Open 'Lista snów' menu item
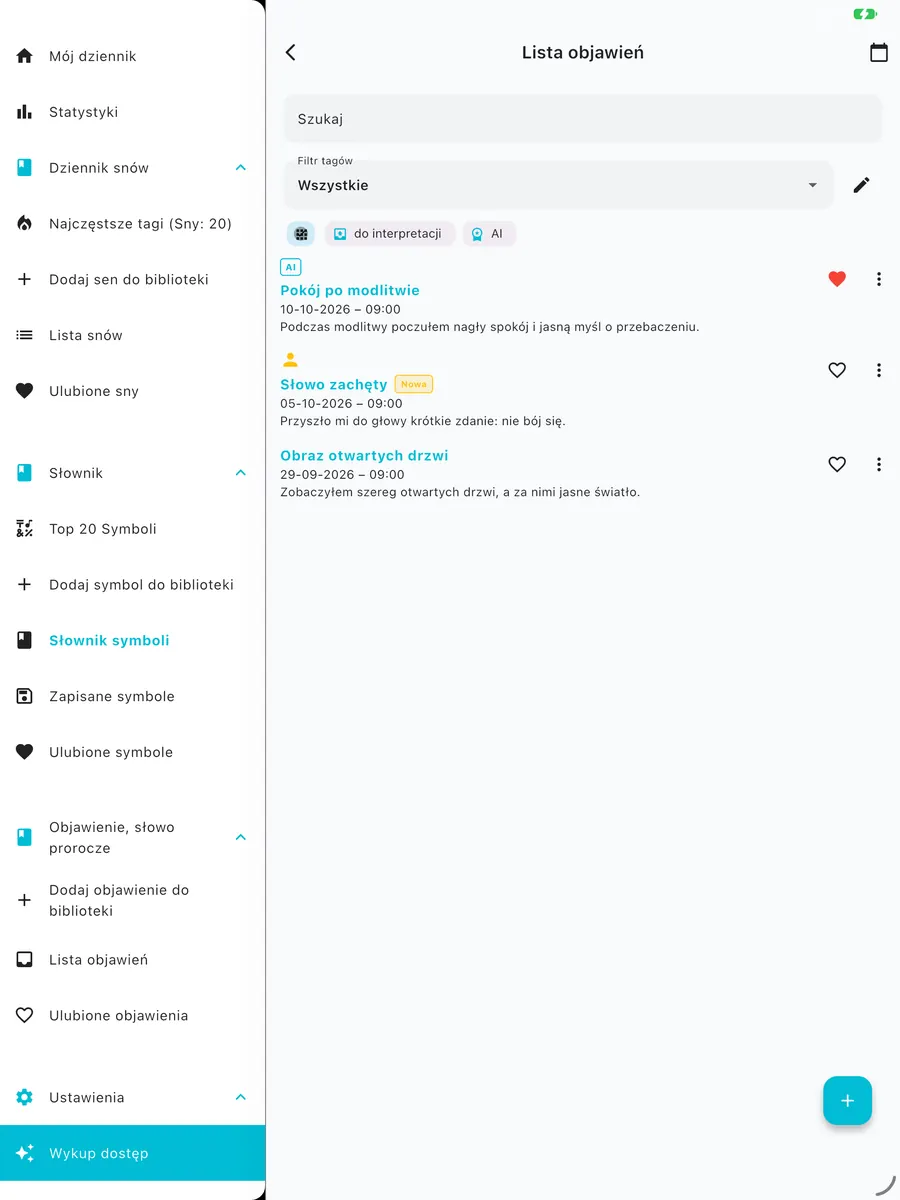 click(133, 335)
